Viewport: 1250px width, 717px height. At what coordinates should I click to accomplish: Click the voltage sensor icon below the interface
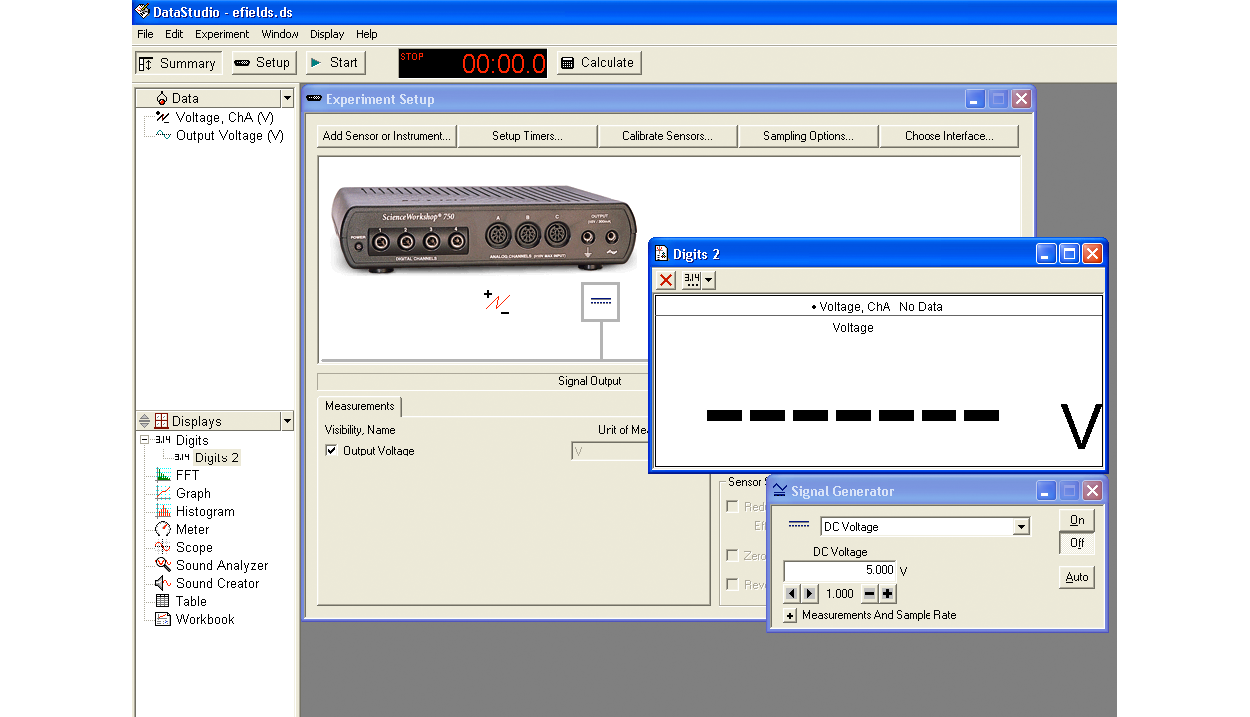(497, 301)
